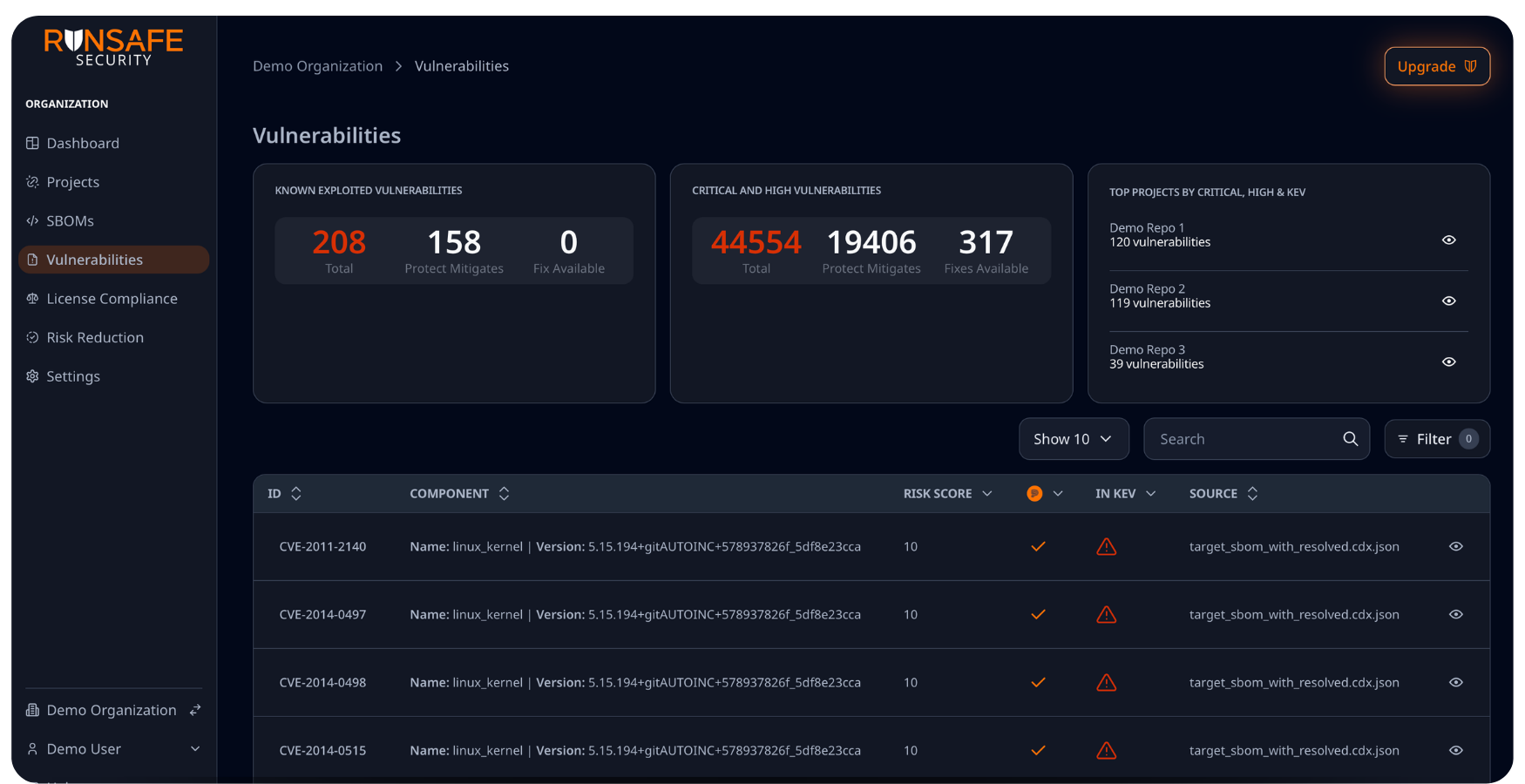Click the Vulnerabilities document icon

tap(32, 260)
